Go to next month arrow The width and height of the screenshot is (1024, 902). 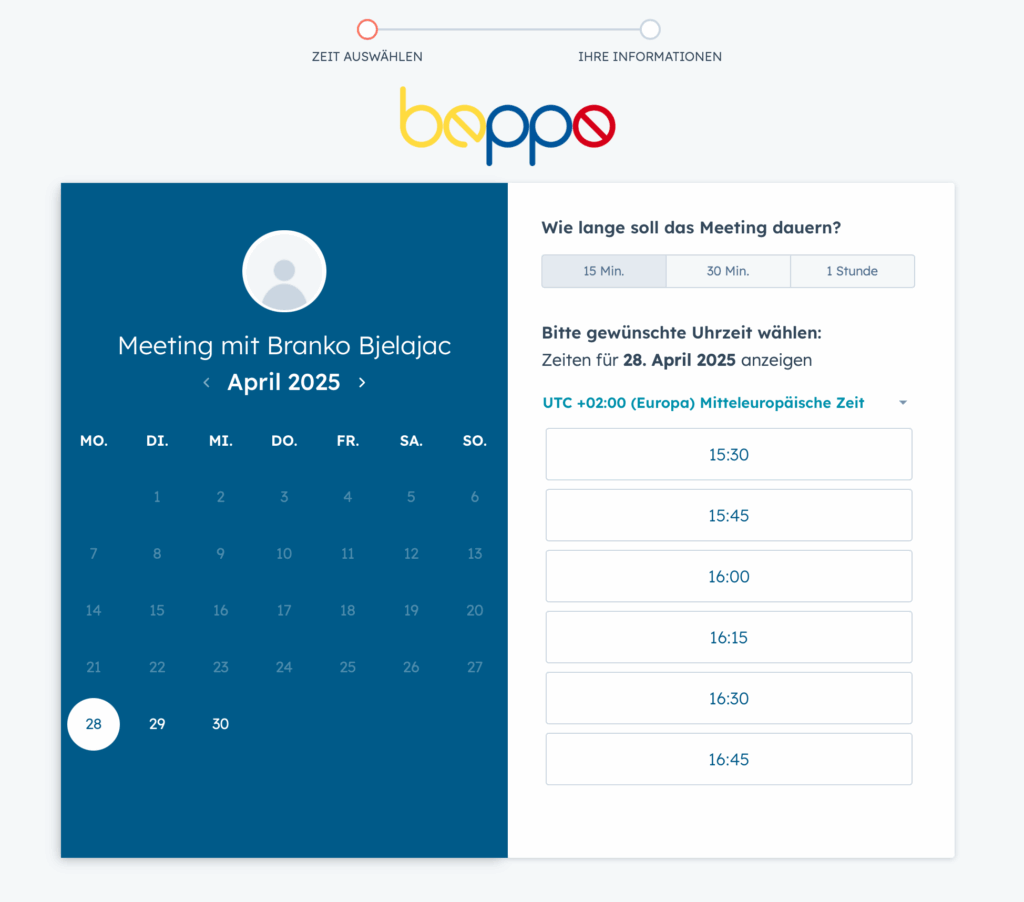tap(362, 383)
